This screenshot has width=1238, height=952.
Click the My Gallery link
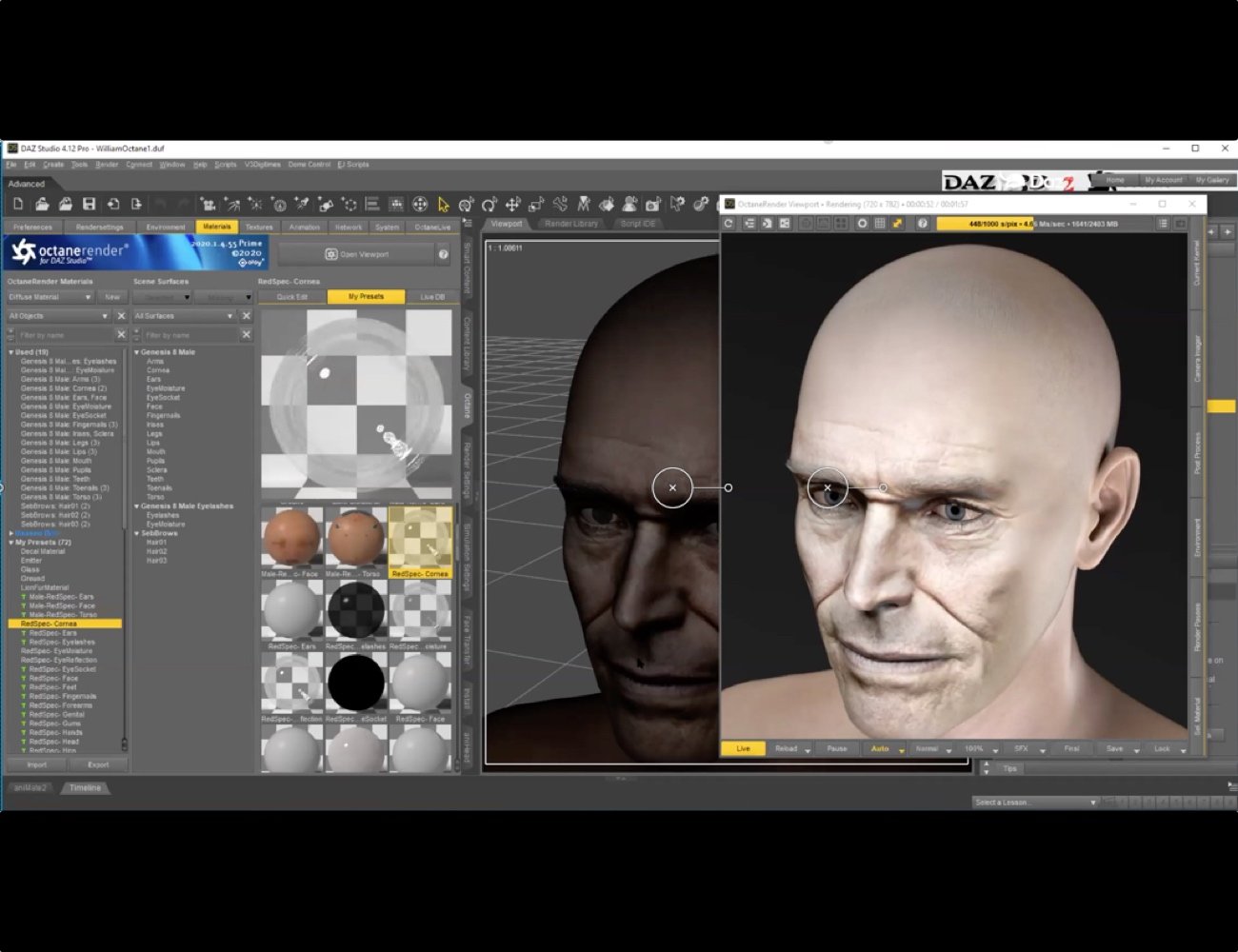(1212, 180)
